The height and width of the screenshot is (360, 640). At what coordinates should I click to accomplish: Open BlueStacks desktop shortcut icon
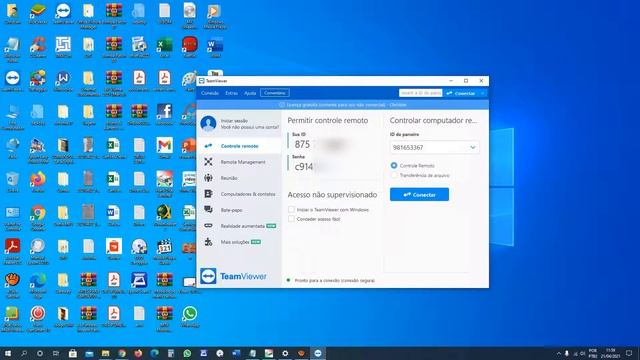38,11
